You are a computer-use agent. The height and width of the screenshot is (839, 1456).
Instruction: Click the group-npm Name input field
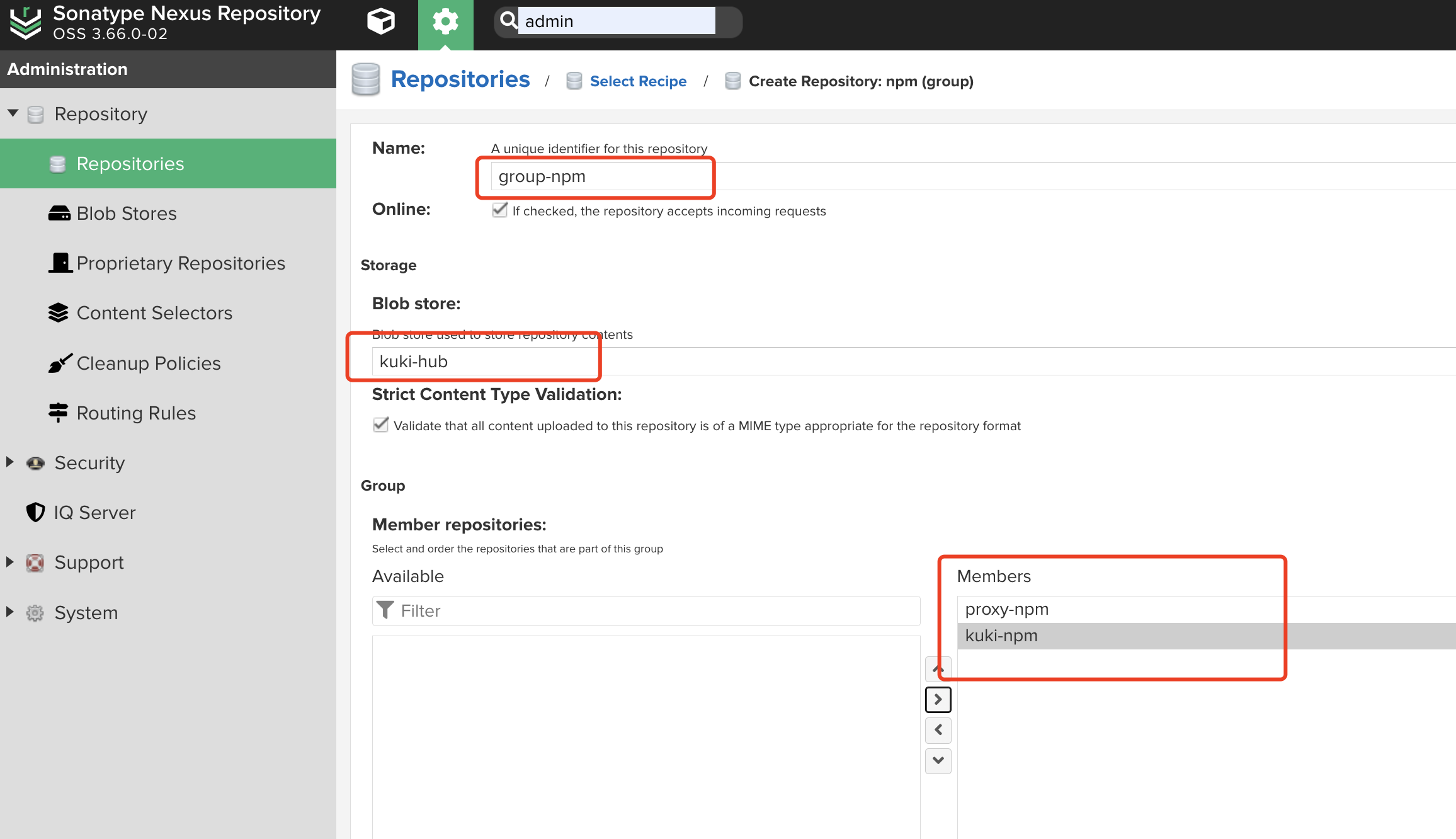coord(973,176)
